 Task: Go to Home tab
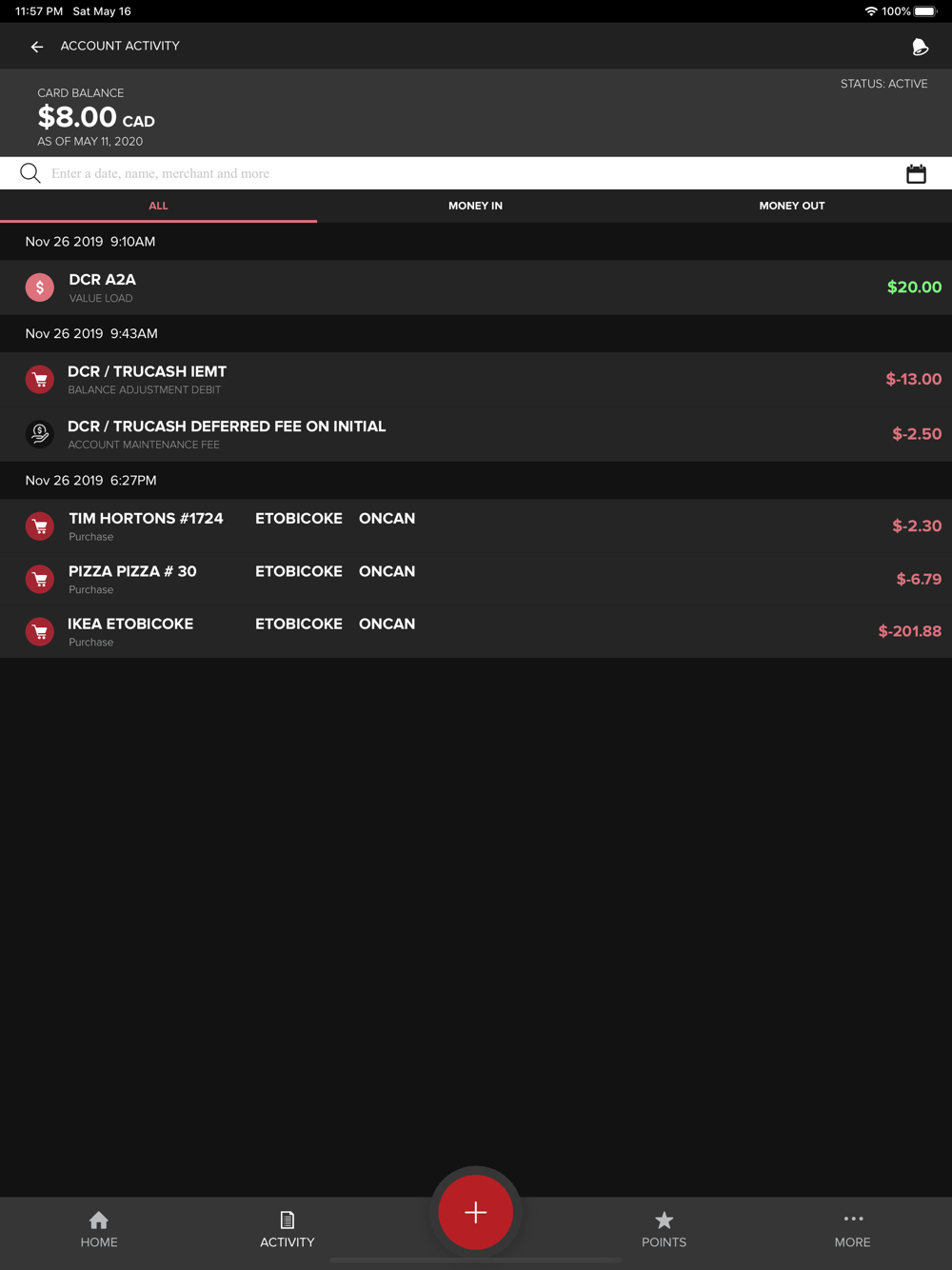pyautogui.click(x=99, y=1229)
